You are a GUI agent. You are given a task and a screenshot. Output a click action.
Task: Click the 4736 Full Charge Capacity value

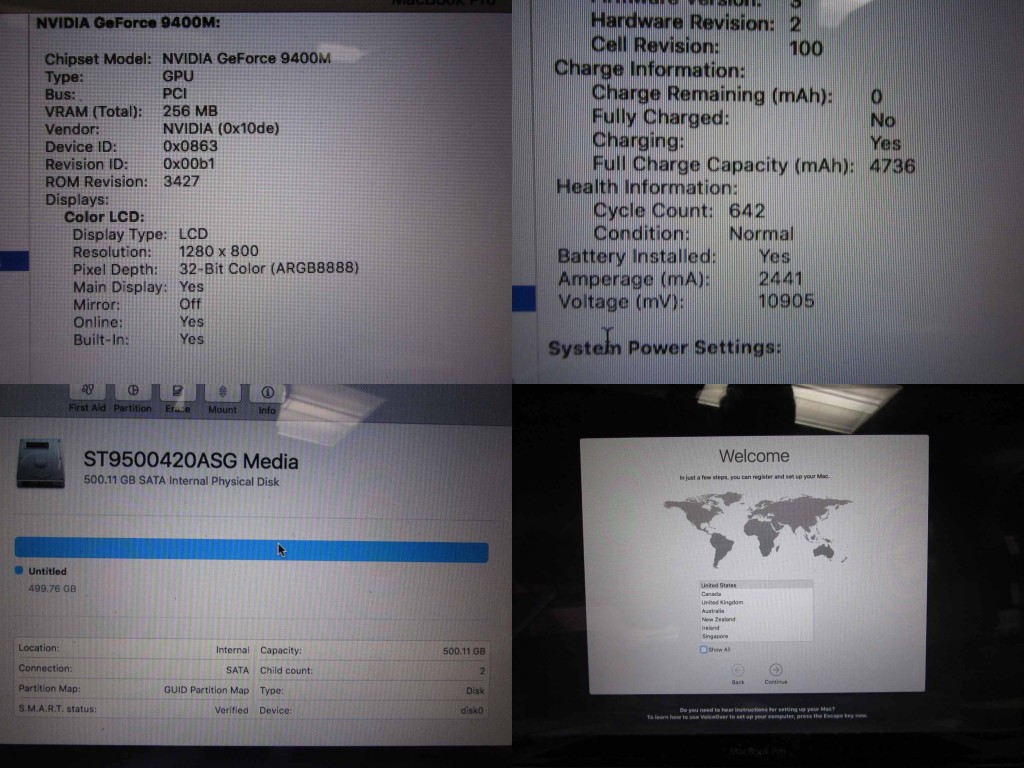coord(893,166)
